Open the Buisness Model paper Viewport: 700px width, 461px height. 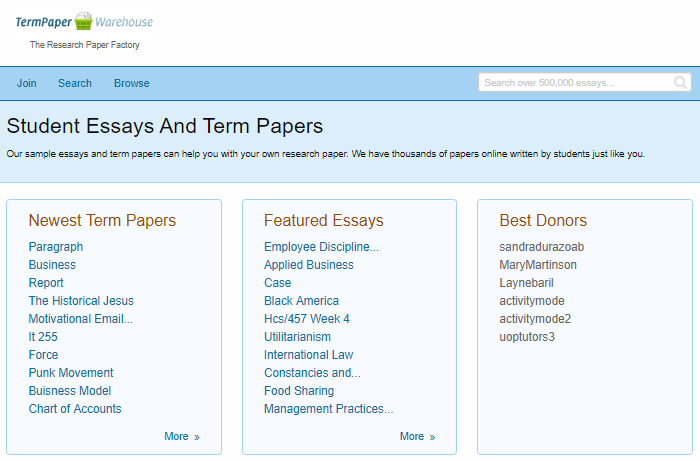click(x=70, y=391)
